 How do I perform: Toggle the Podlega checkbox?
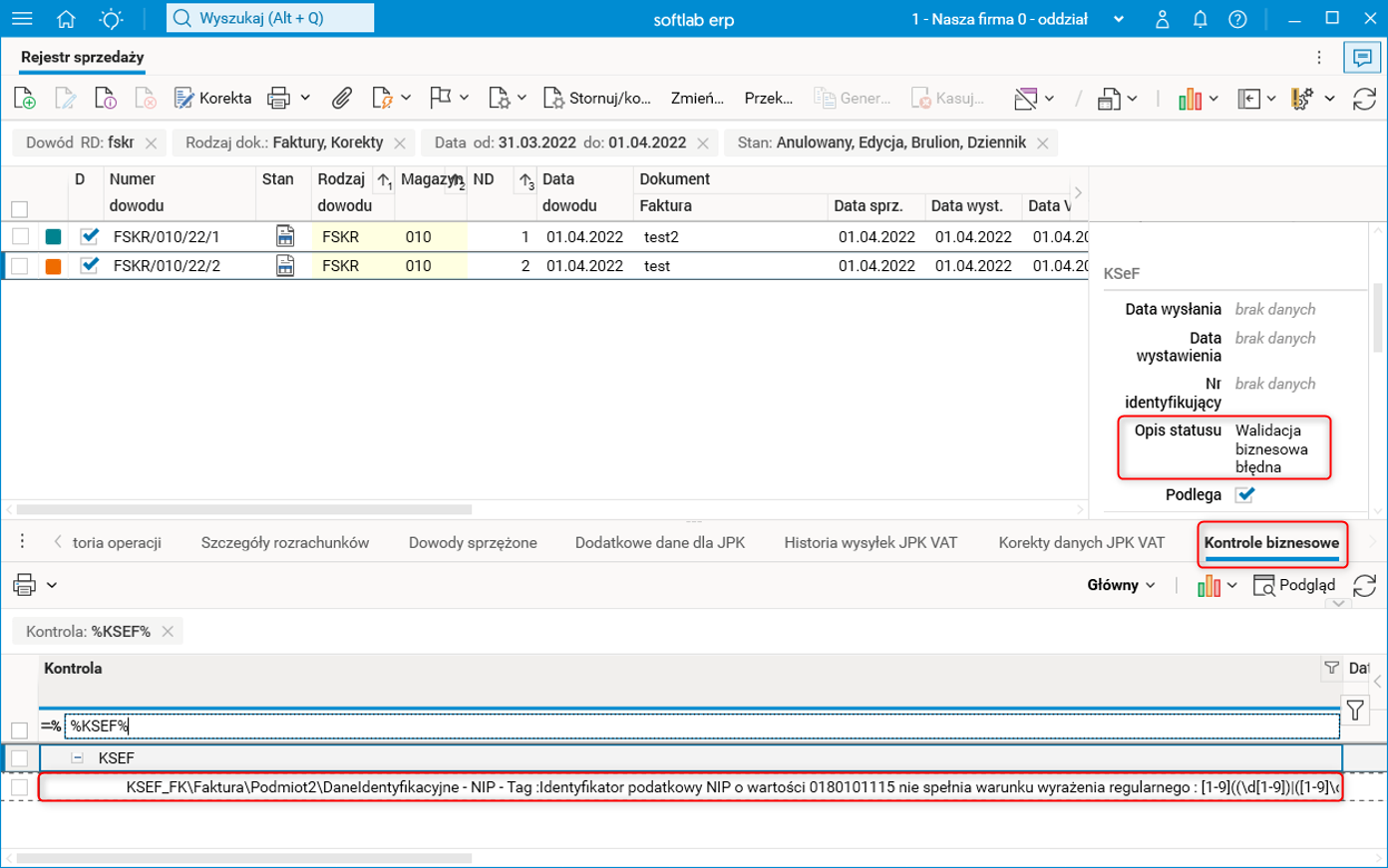(1244, 494)
